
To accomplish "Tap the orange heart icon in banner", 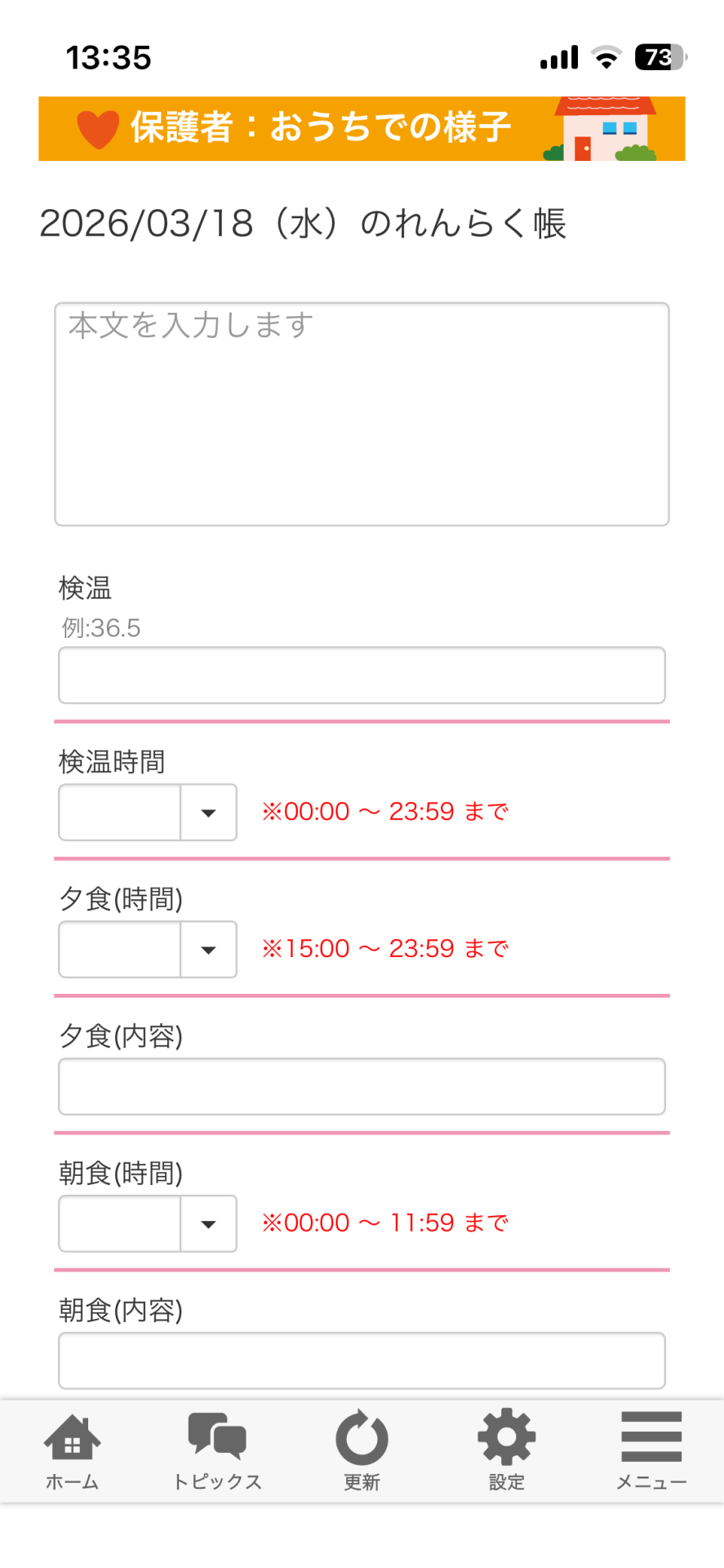I will [x=98, y=129].
